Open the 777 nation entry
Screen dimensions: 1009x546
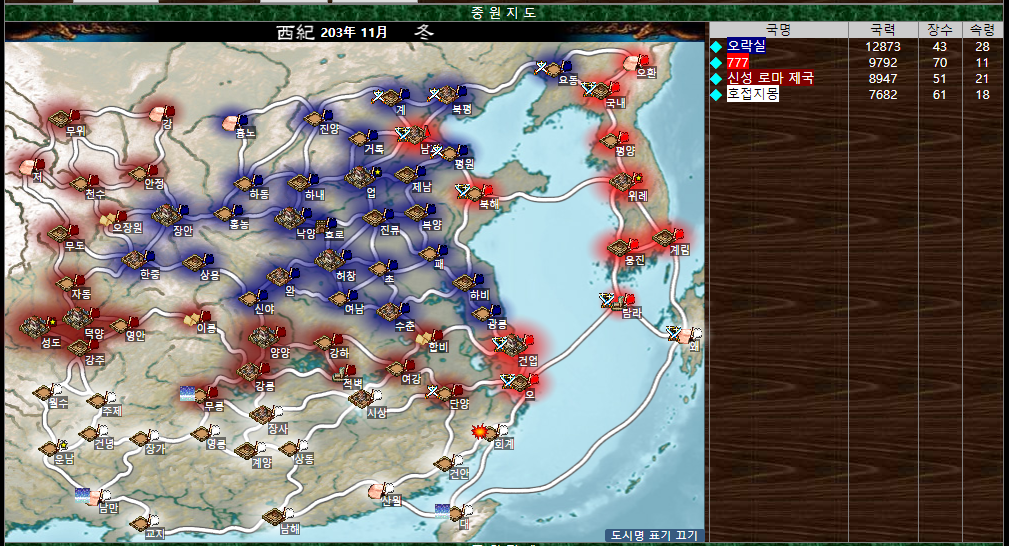click(737, 62)
